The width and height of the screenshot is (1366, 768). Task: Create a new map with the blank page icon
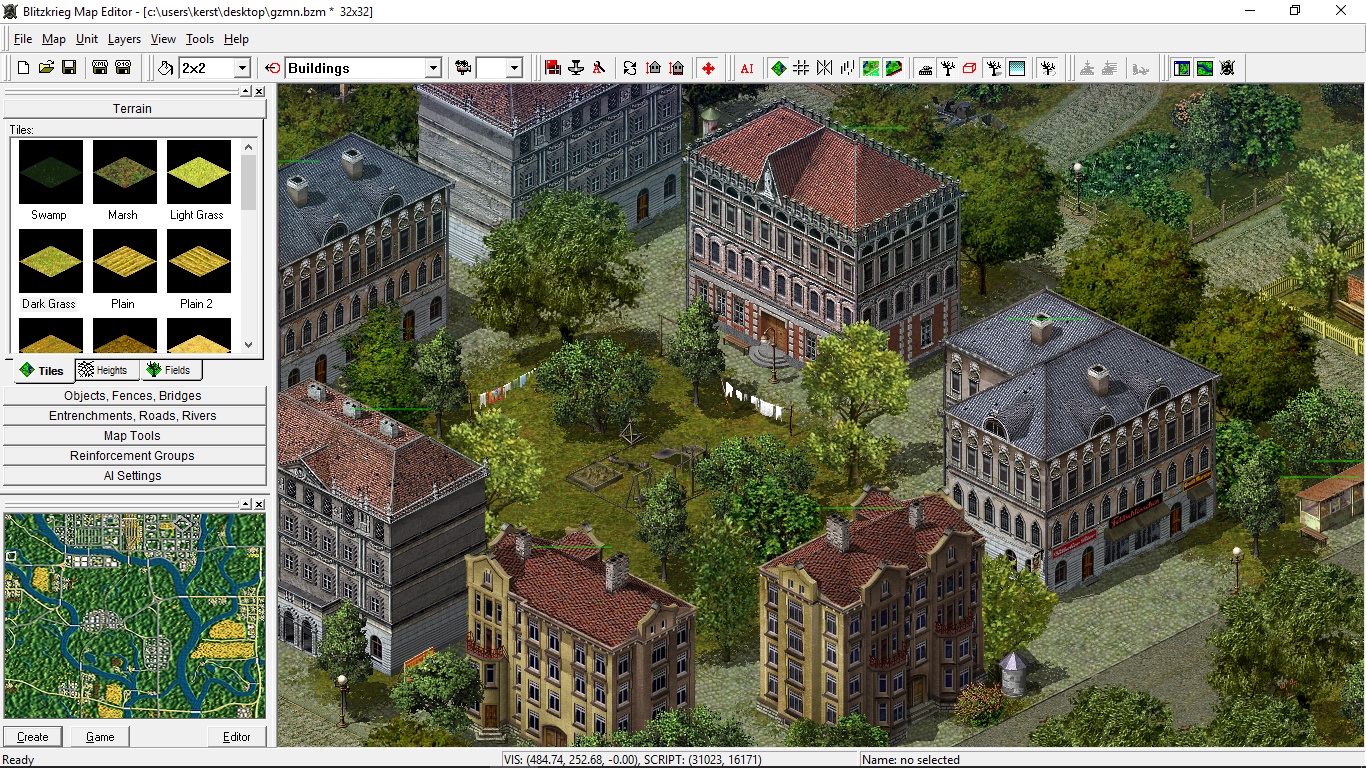(x=24, y=68)
